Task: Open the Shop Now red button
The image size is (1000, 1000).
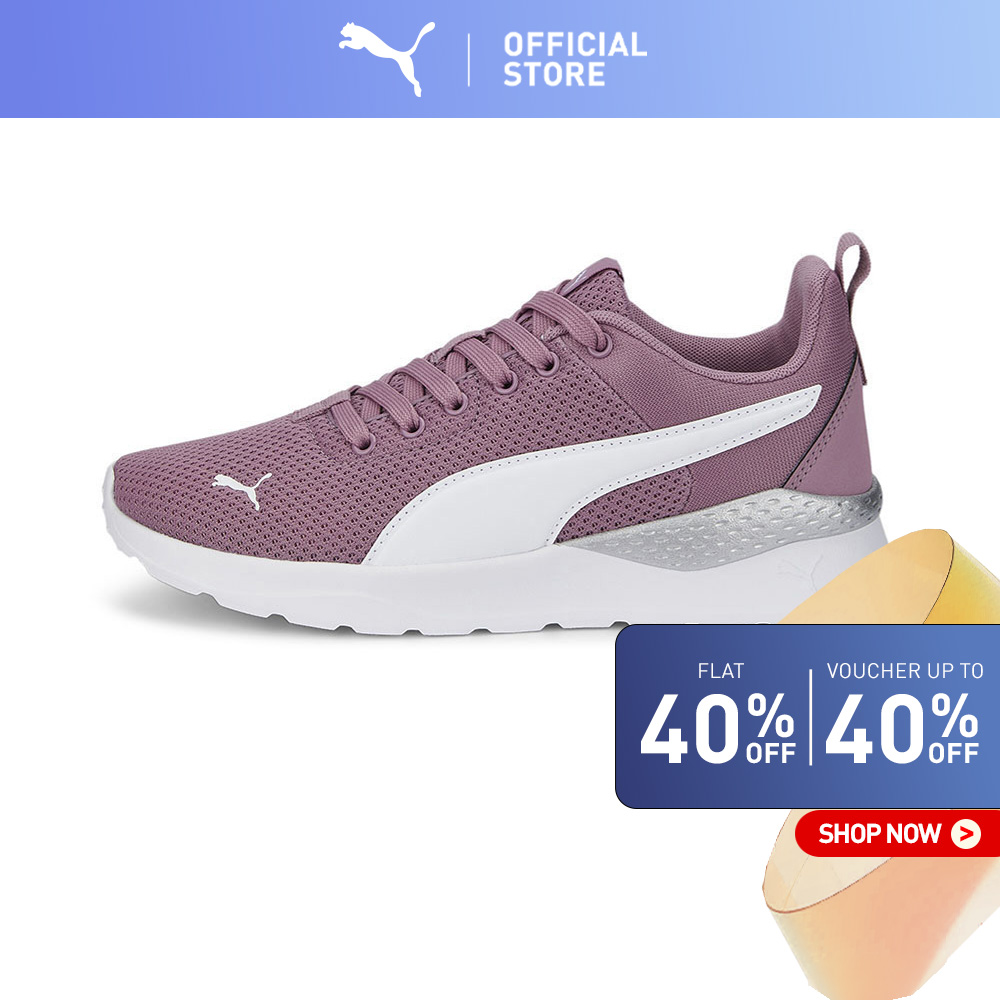Action: pyautogui.click(x=897, y=833)
